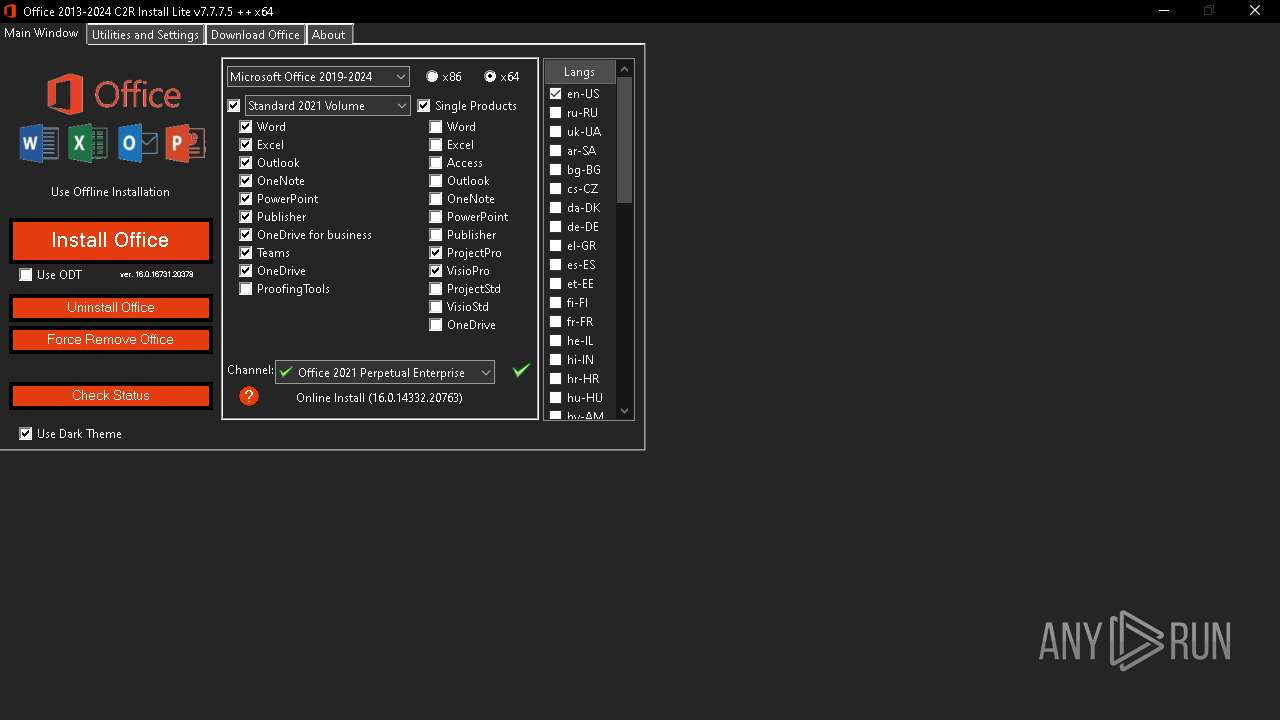Select the x86 architecture option
The height and width of the screenshot is (720, 1280).
click(x=432, y=77)
